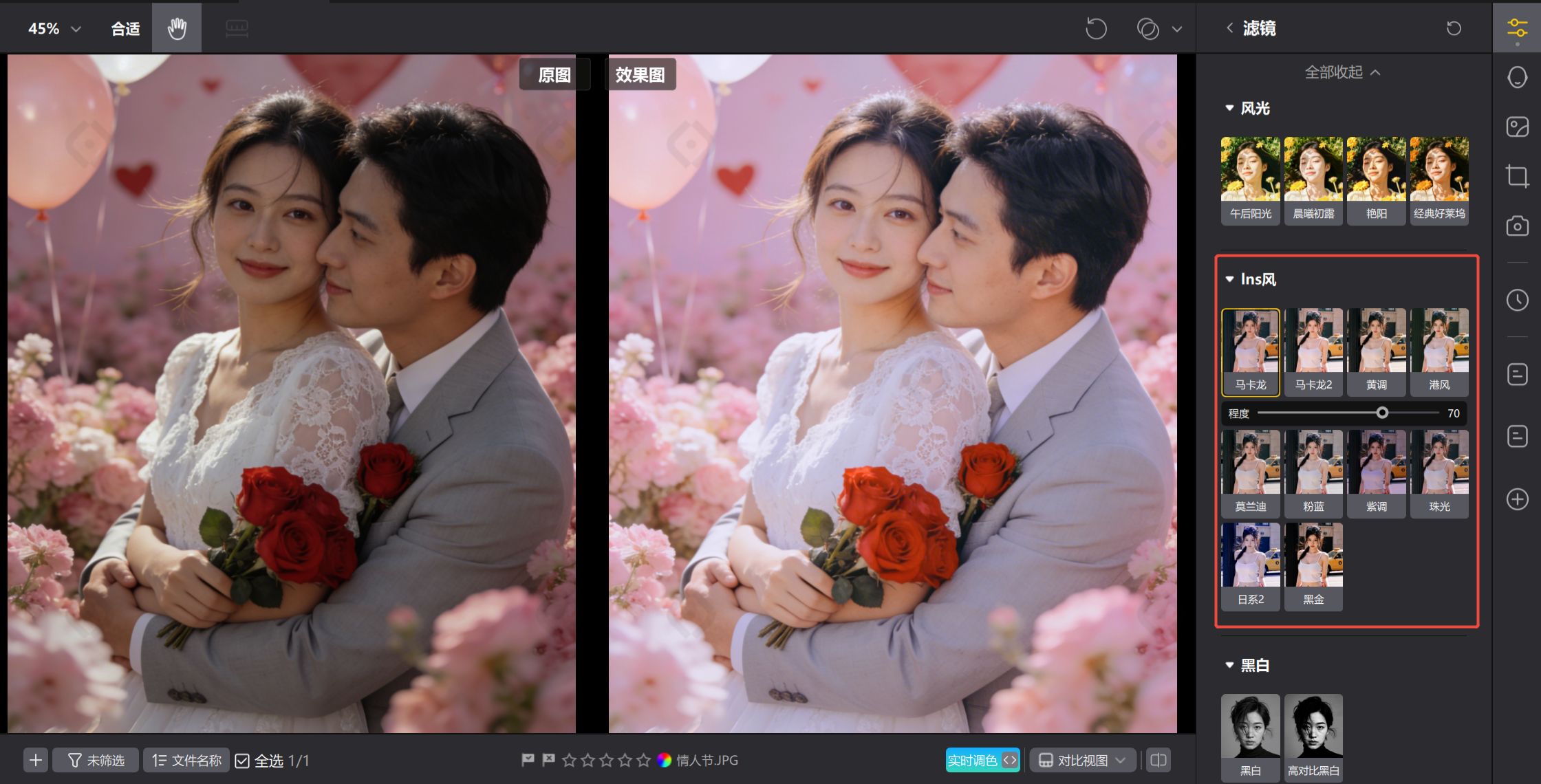
Task: Open the 对比视图 dropdown
Action: 1082,760
